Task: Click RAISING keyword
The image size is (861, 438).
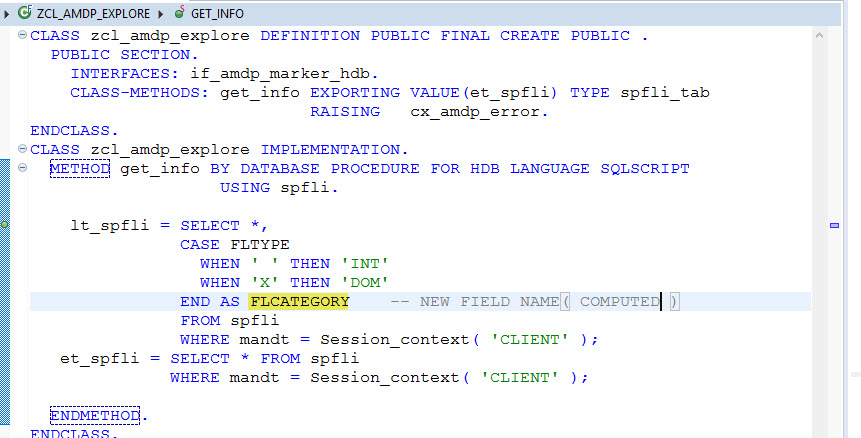Action: [345, 111]
